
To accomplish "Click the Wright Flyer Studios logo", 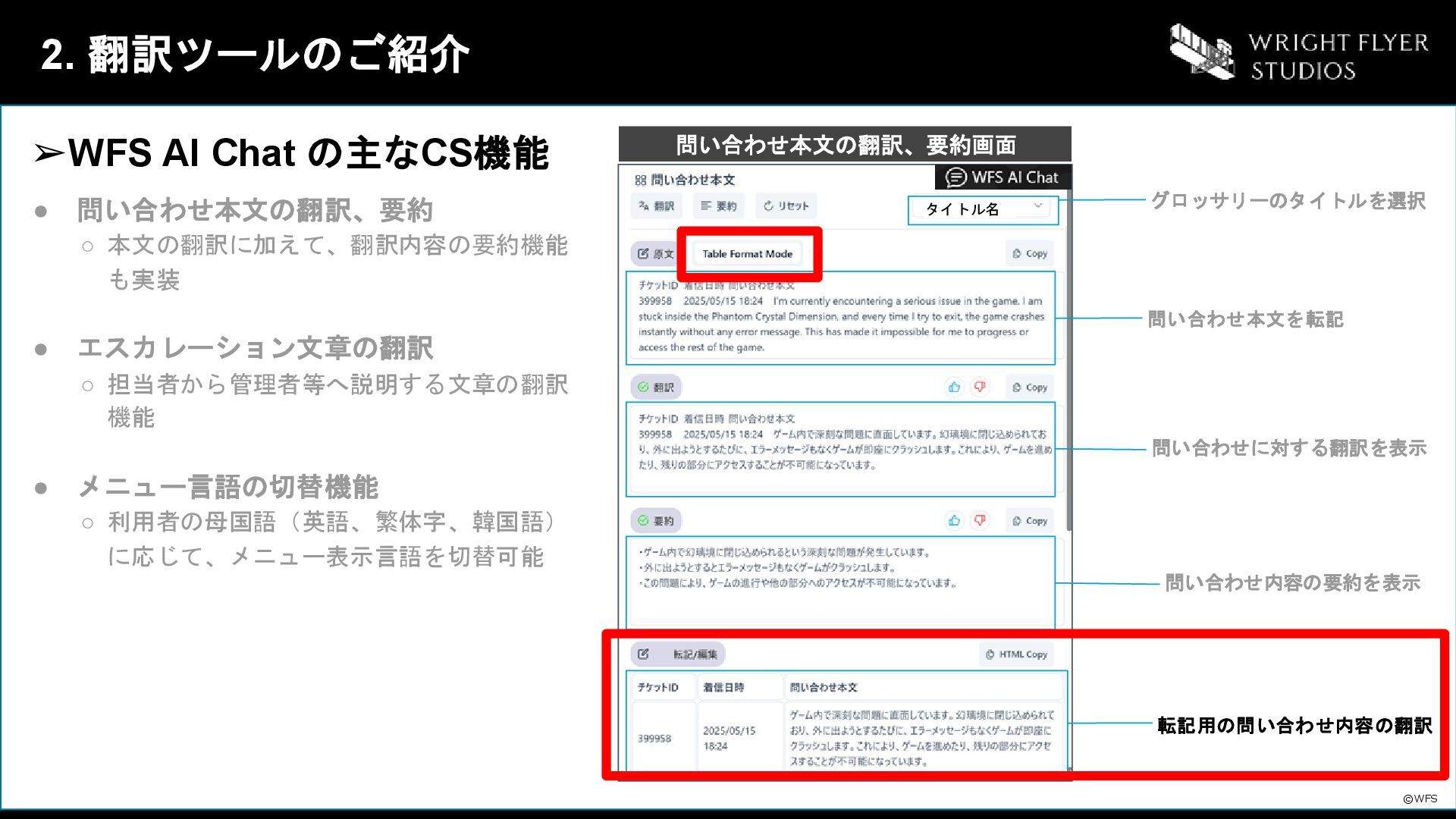I will click(x=1298, y=53).
